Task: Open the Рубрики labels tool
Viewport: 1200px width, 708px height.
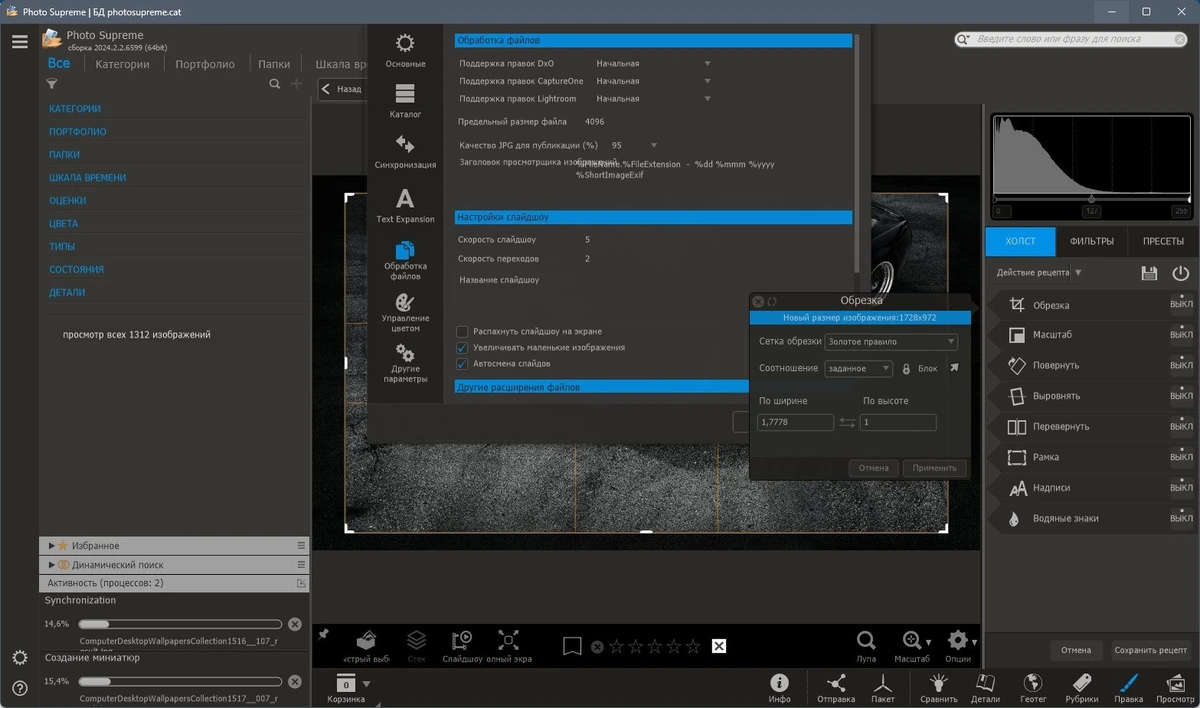Action: tap(1082, 688)
